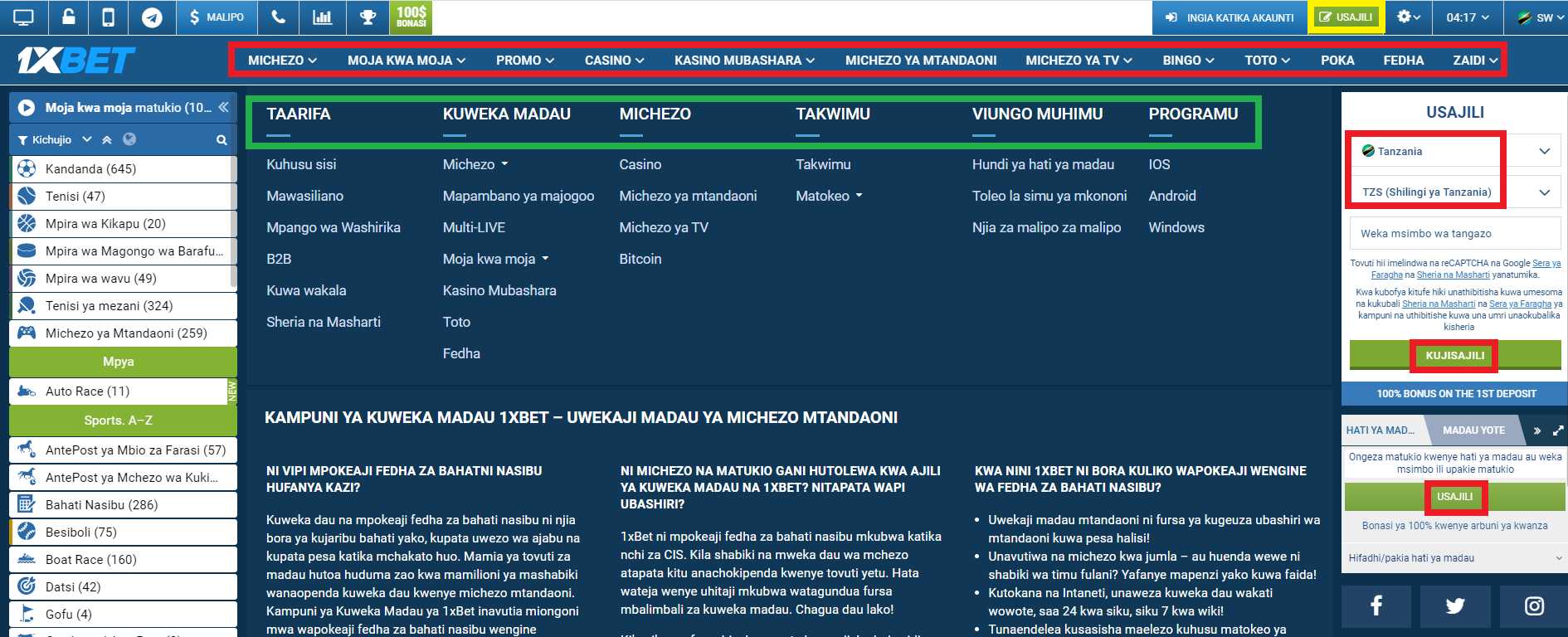
Task: Open the Instagram social link
Action: pyautogui.click(x=1534, y=606)
